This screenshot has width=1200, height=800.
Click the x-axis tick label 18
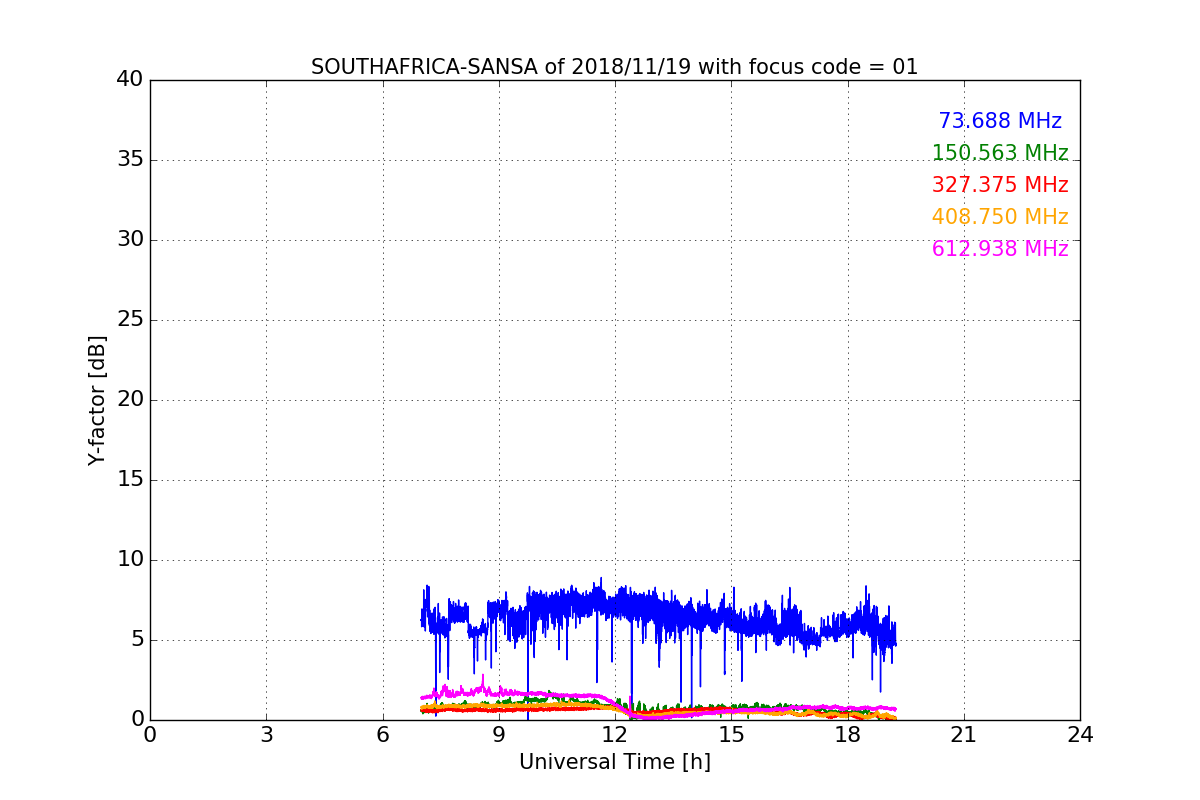tap(848, 735)
